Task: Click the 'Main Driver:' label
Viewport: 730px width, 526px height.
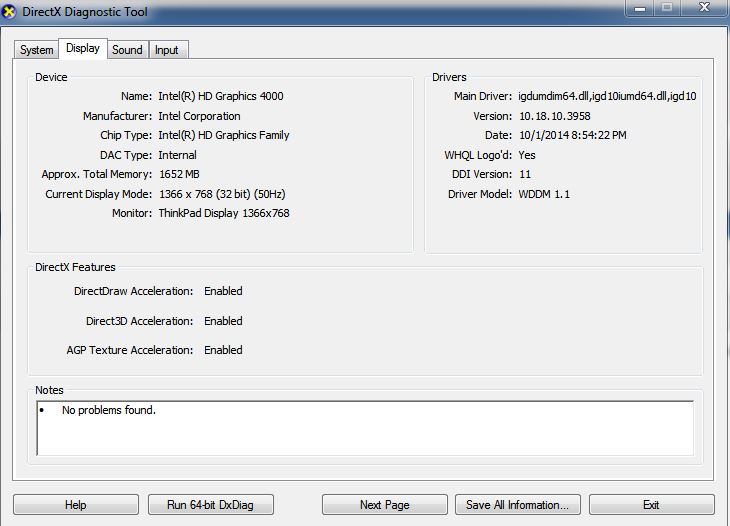Action: point(483,96)
